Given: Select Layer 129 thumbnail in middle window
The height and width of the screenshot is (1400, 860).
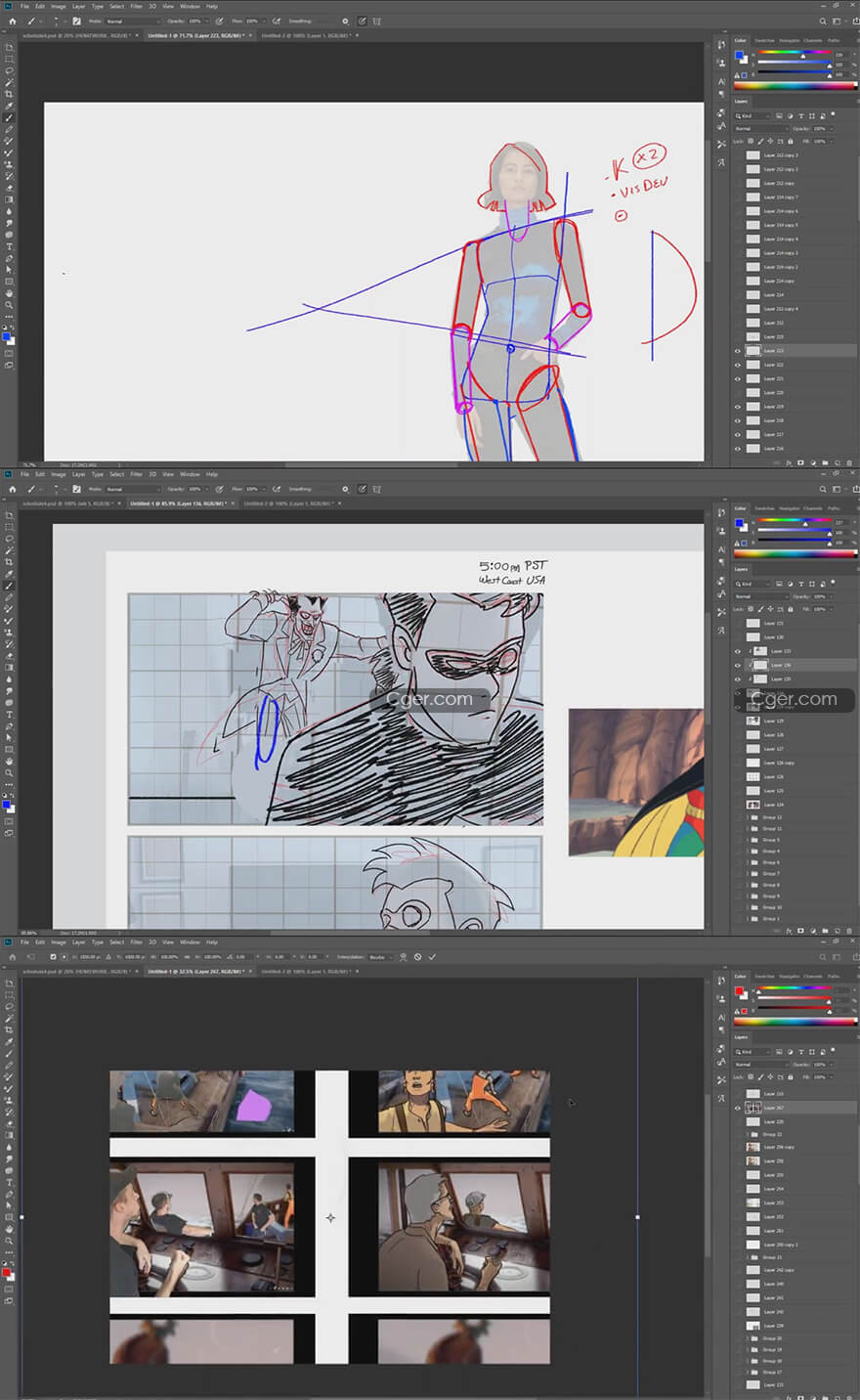Looking at the screenshot, I should tap(752, 721).
